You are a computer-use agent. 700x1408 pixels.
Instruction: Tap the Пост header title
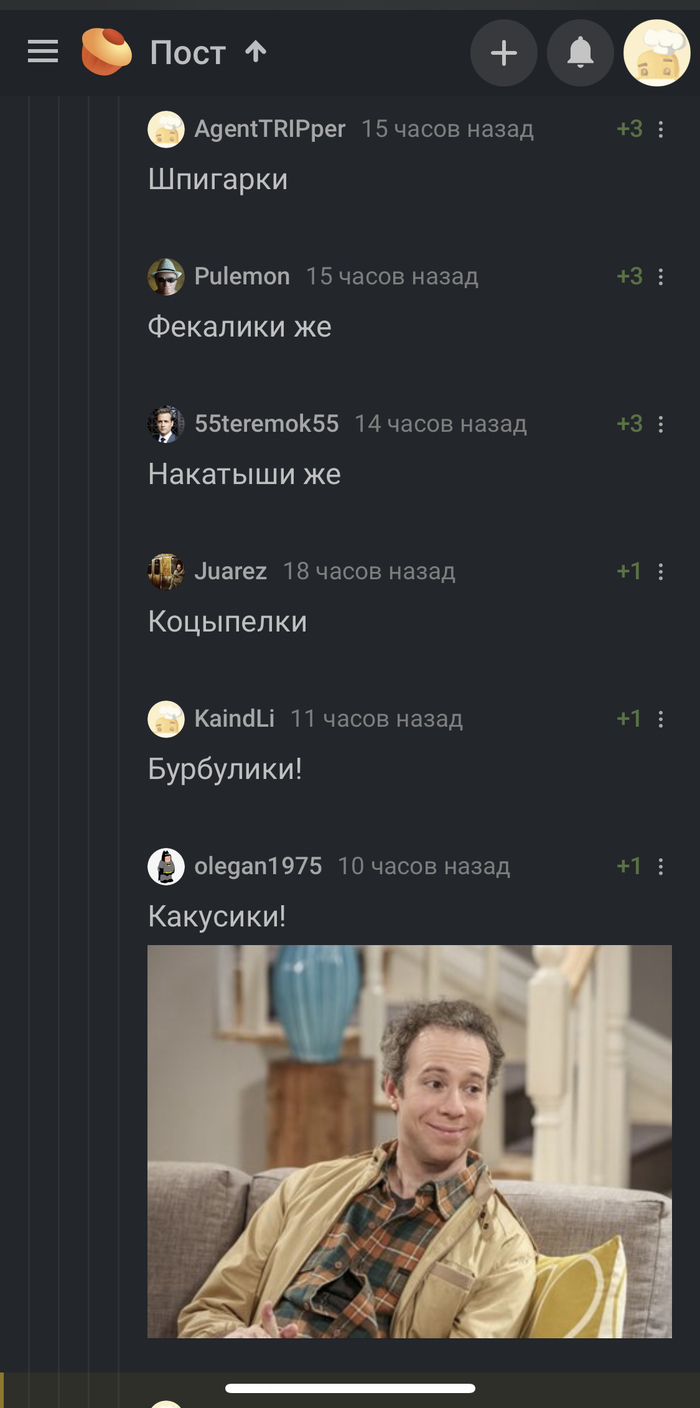[x=188, y=52]
